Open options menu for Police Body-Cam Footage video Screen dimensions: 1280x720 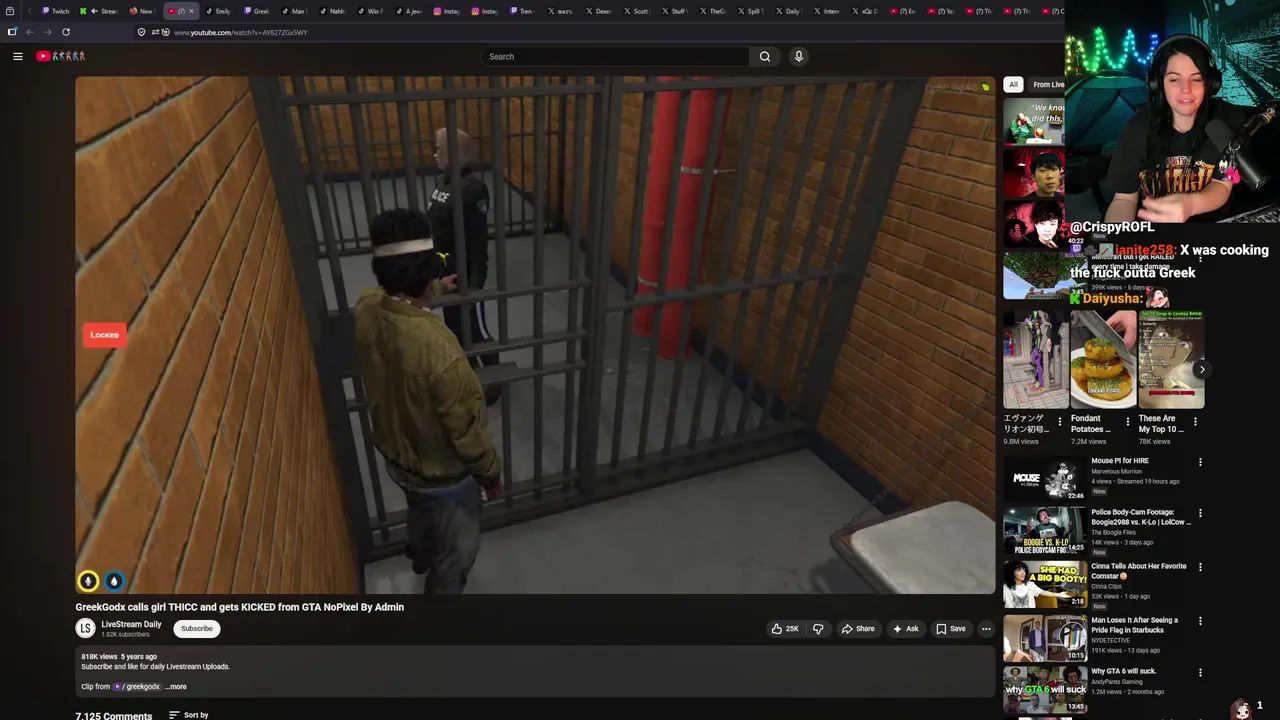pos(1200,513)
